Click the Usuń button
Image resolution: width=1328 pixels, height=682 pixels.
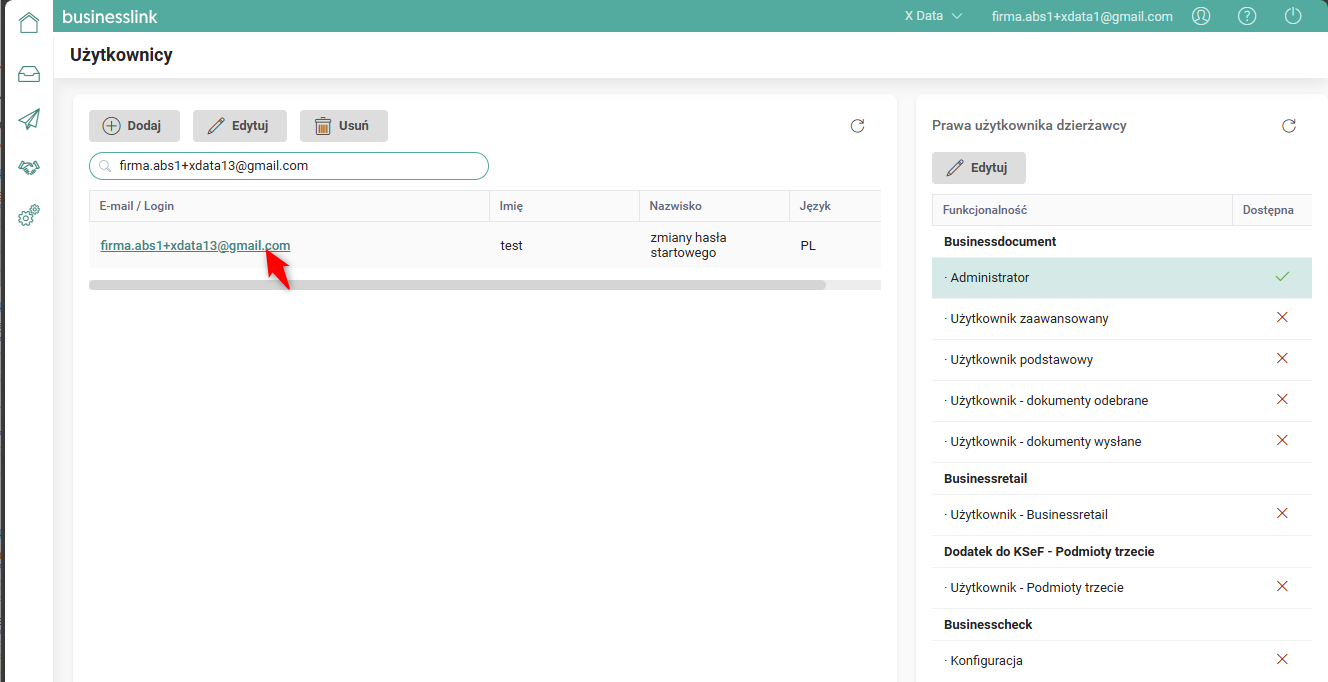pos(344,126)
